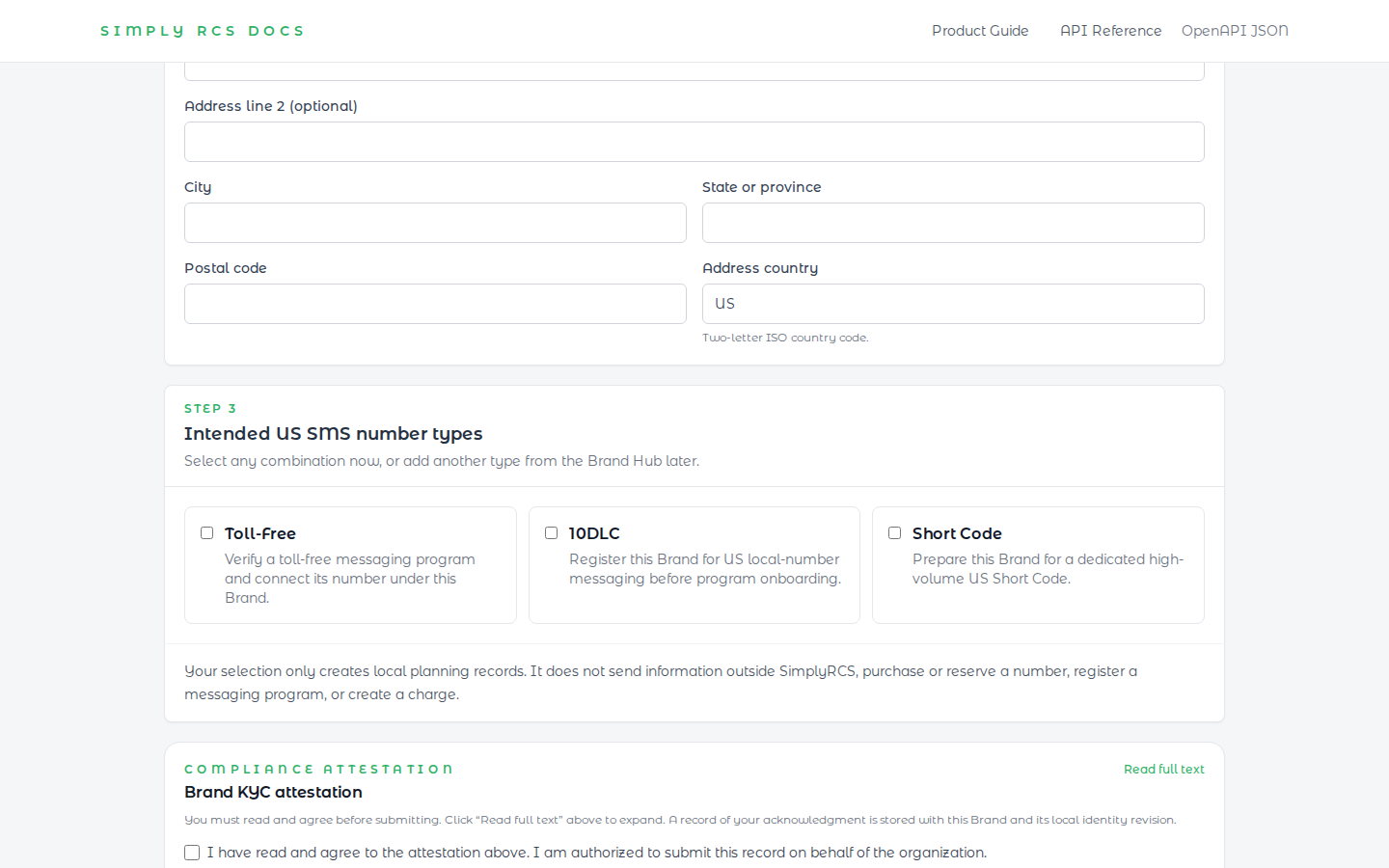Go to Product Guide
This screenshot has height=868, width=1389.
click(x=980, y=31)
